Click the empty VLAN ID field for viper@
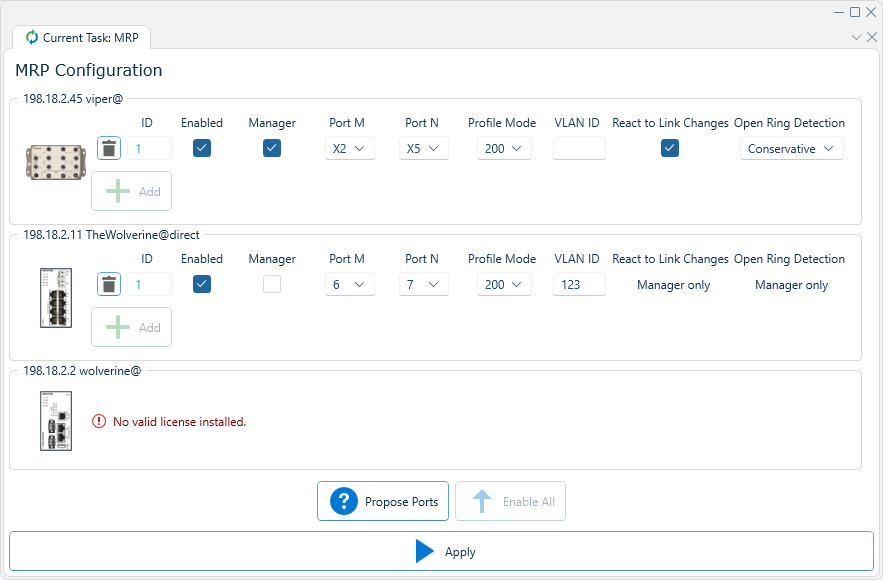Image resolution: width=883 pixels, height=580 pixels. pyautogui.click(x=577, y=147)
